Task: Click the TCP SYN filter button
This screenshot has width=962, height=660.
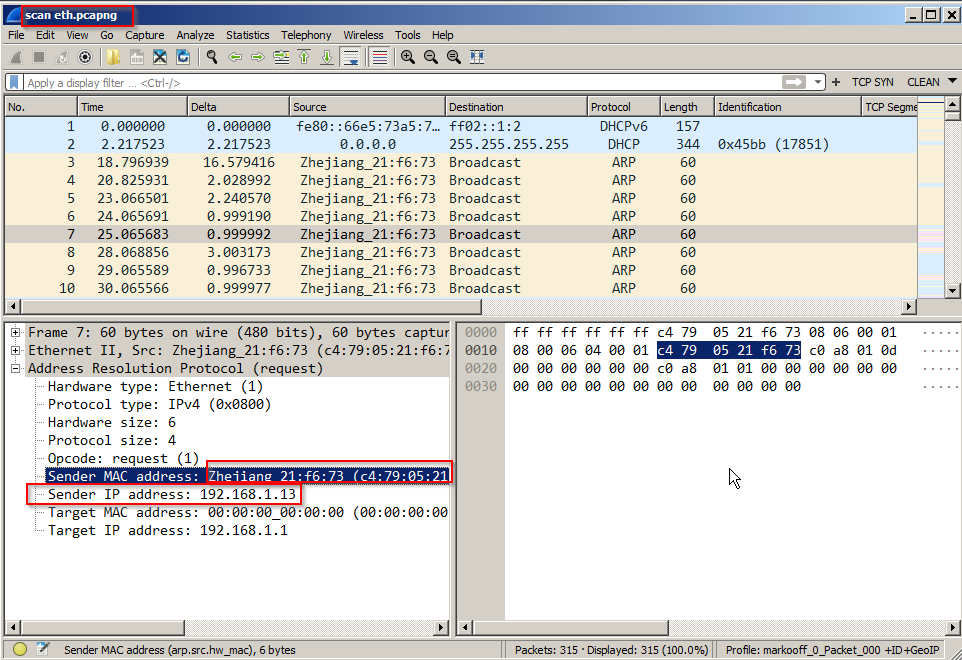Action: pyautogui.click(x=873, y=82)
